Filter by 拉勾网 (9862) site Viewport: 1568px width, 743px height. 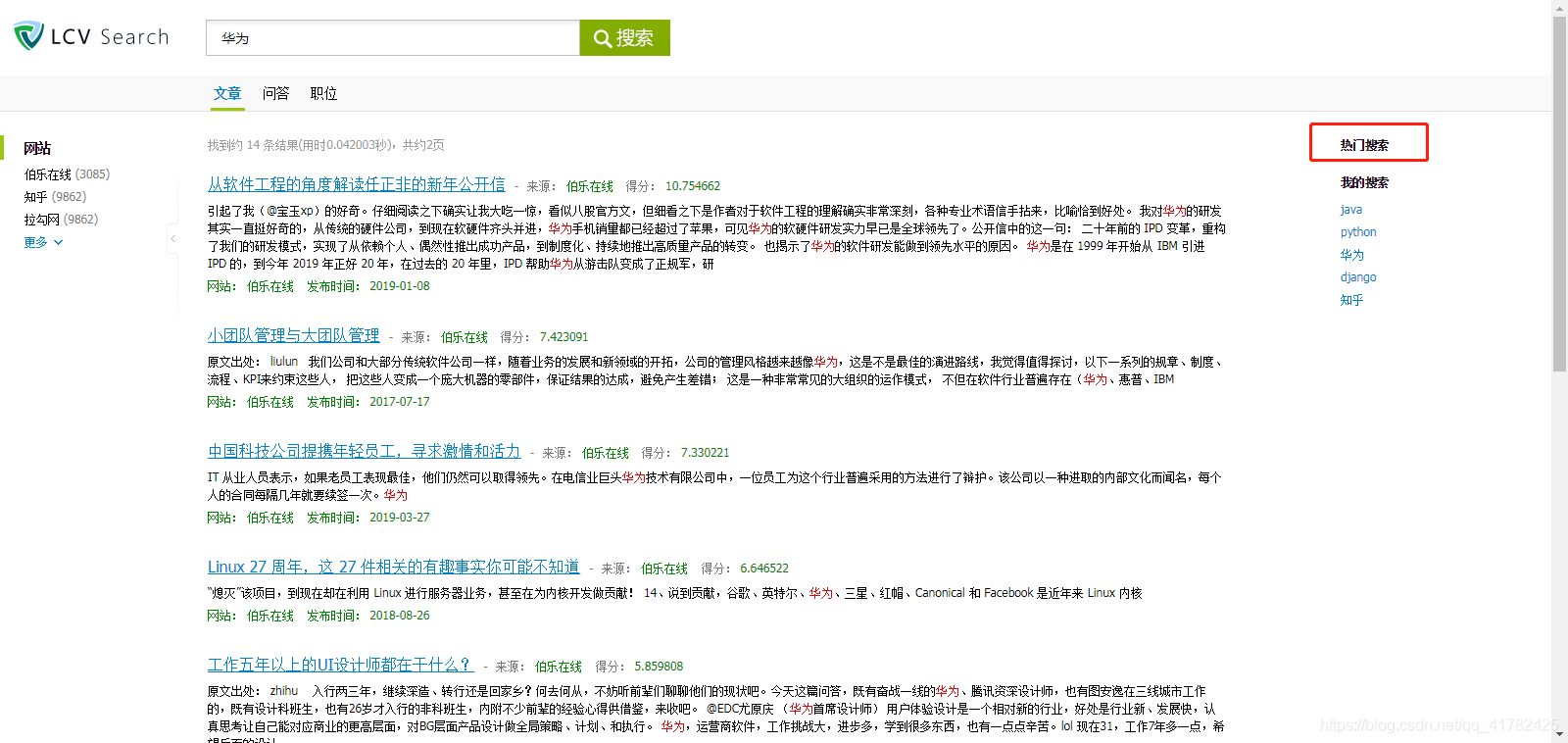pos(61,220)
